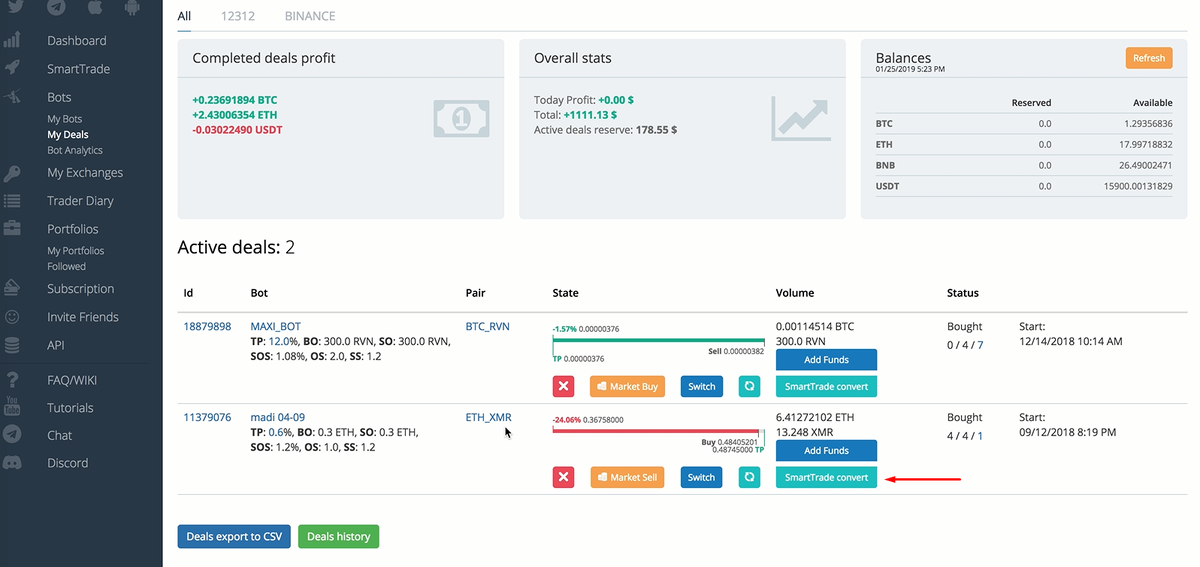Click the YouTube Tutorials icon
Image resolution: width=1200 pixels, height=567 pixels.
(12, 407)
